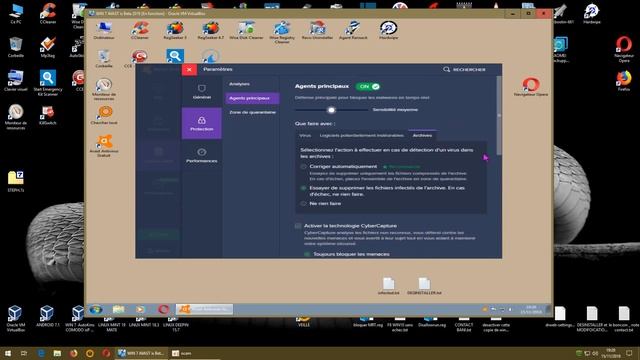Image resolution: width=640 pixels, height=360 pixels.
Task: Open Wise Disk Cleaner in the VM
Action: coord(247,31)
